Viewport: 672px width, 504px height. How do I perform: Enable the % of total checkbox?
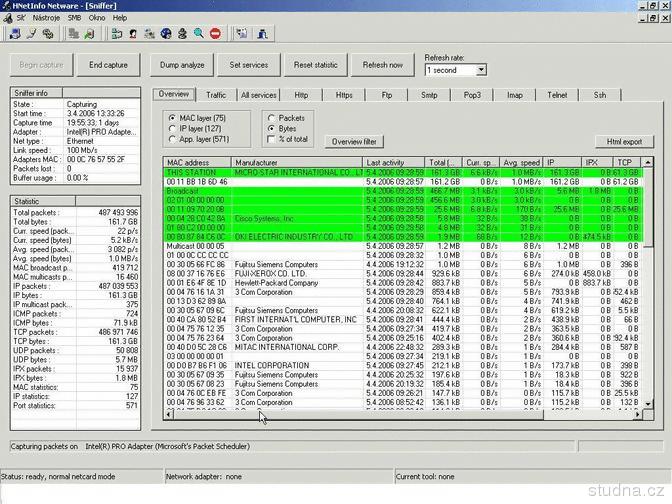pyautogui.click(x=269, y=139)
